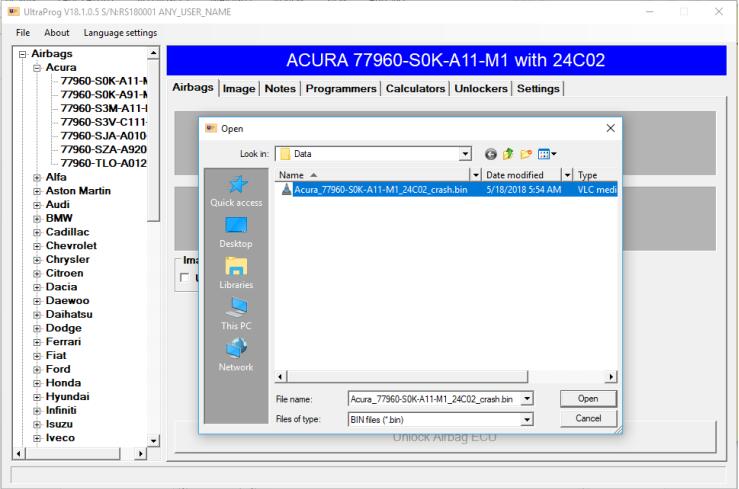Switch to the Calculators tab

[415, 89]
